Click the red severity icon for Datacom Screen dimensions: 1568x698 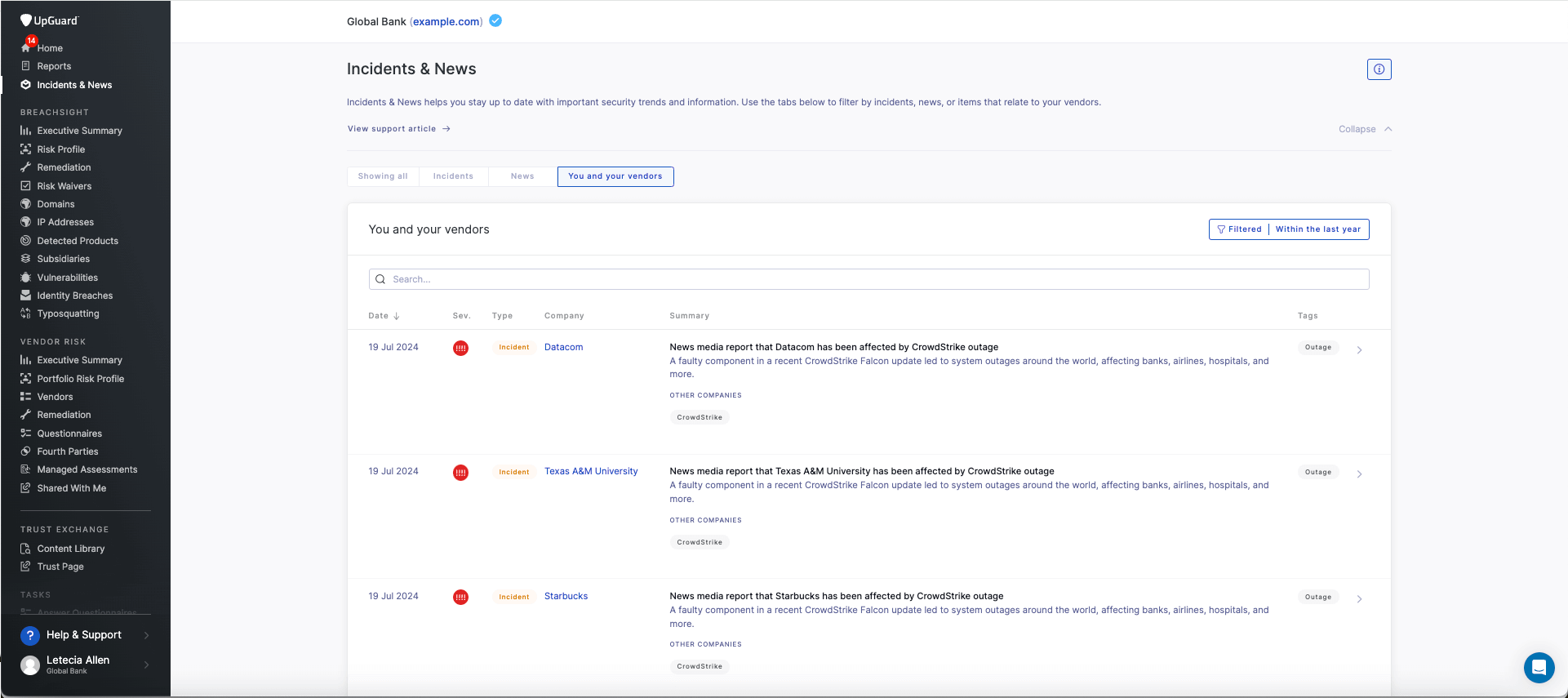click(x=461, y=348)
